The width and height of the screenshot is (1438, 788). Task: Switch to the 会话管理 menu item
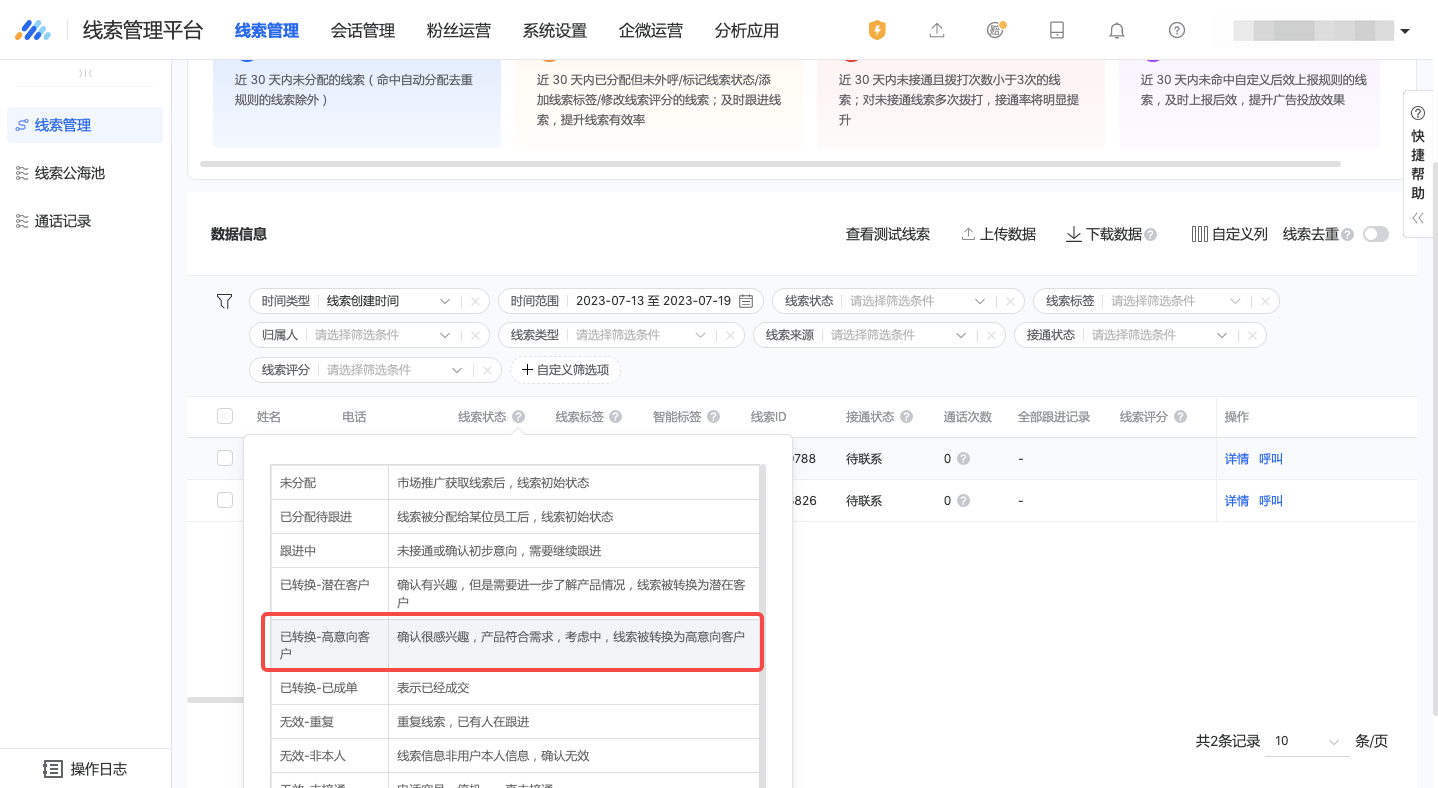click(362, 30)
